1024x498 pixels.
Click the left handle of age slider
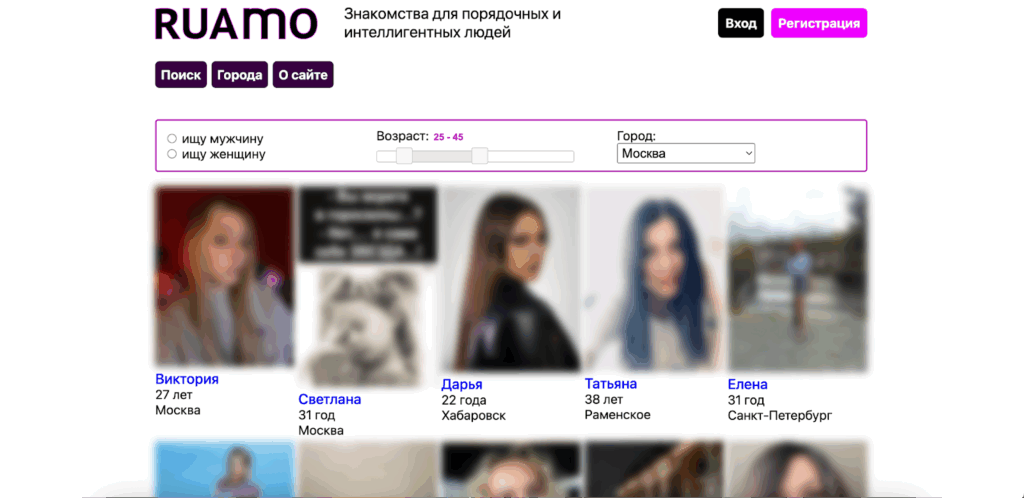point(404,155)
